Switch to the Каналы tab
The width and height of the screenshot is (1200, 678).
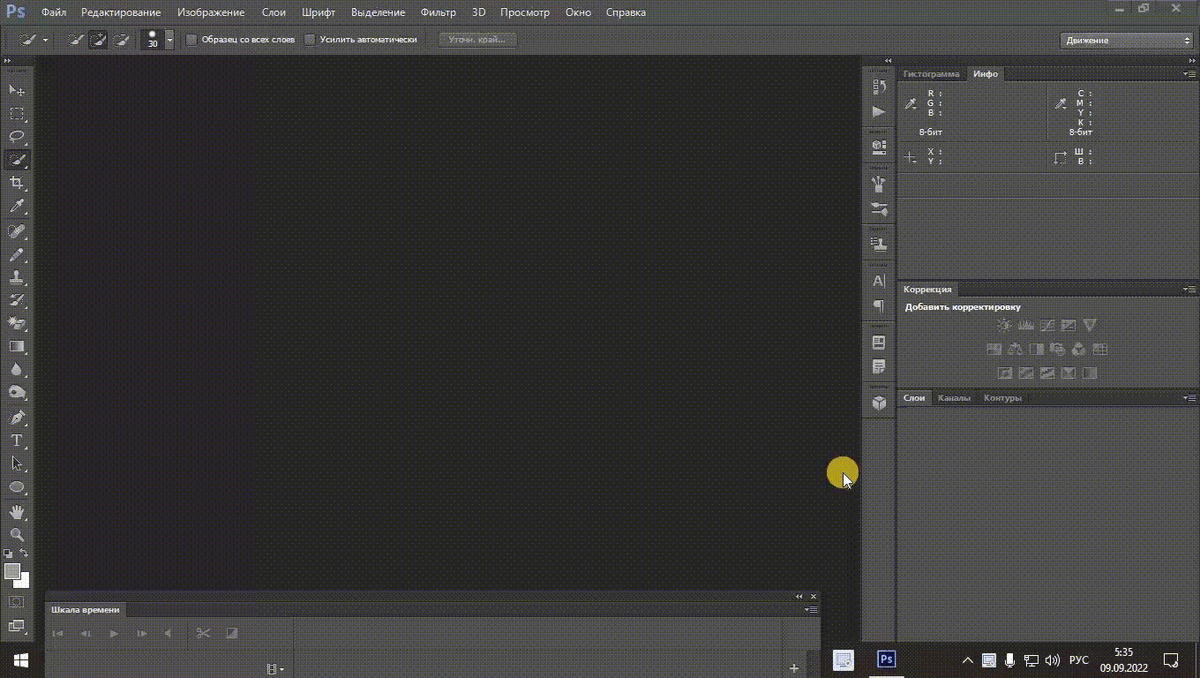coord(954,398)
